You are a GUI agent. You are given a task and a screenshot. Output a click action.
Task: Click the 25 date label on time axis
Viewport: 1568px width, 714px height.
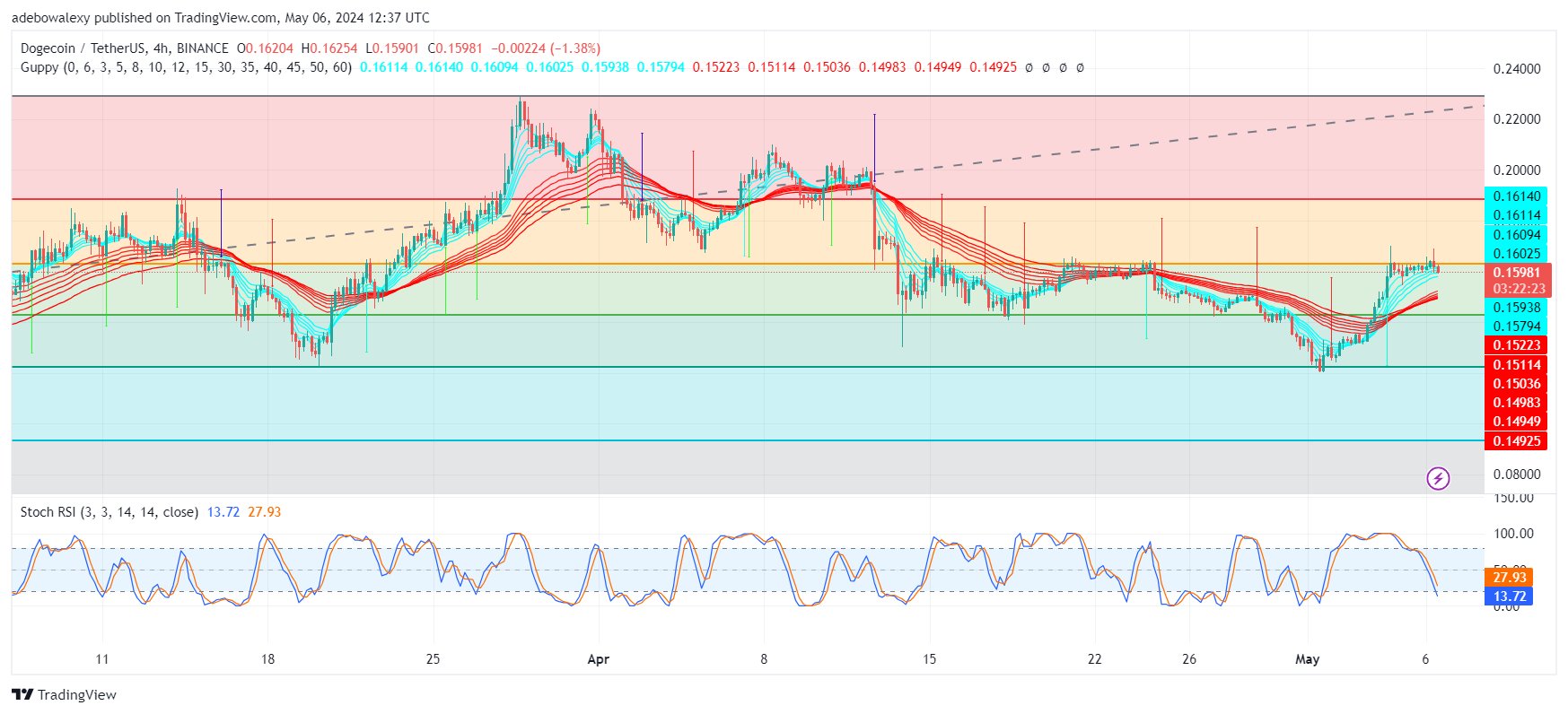(433, 659)
